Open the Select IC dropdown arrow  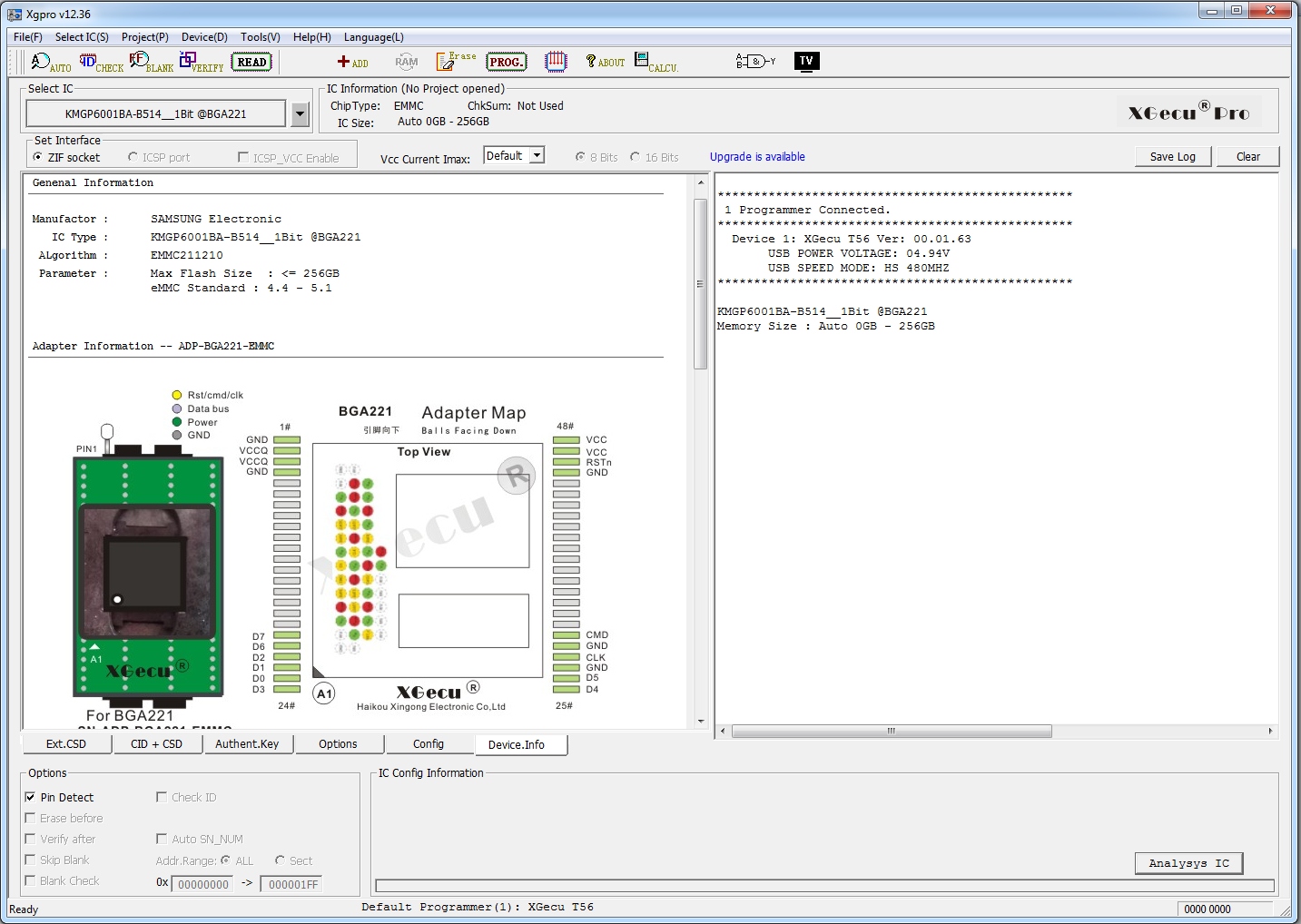point(301,113)
